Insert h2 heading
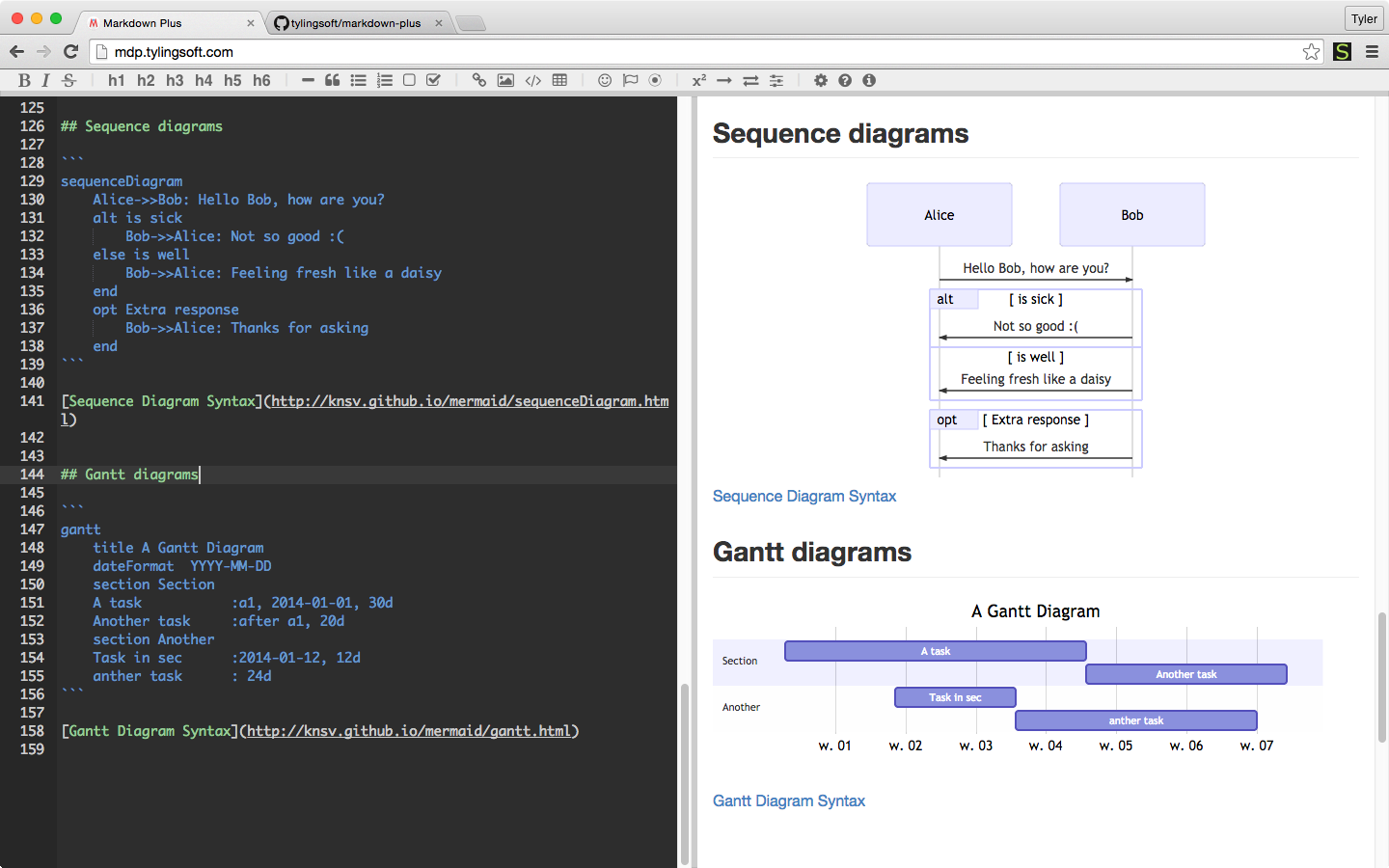The image size is (1389, 868). pos(146,81)
